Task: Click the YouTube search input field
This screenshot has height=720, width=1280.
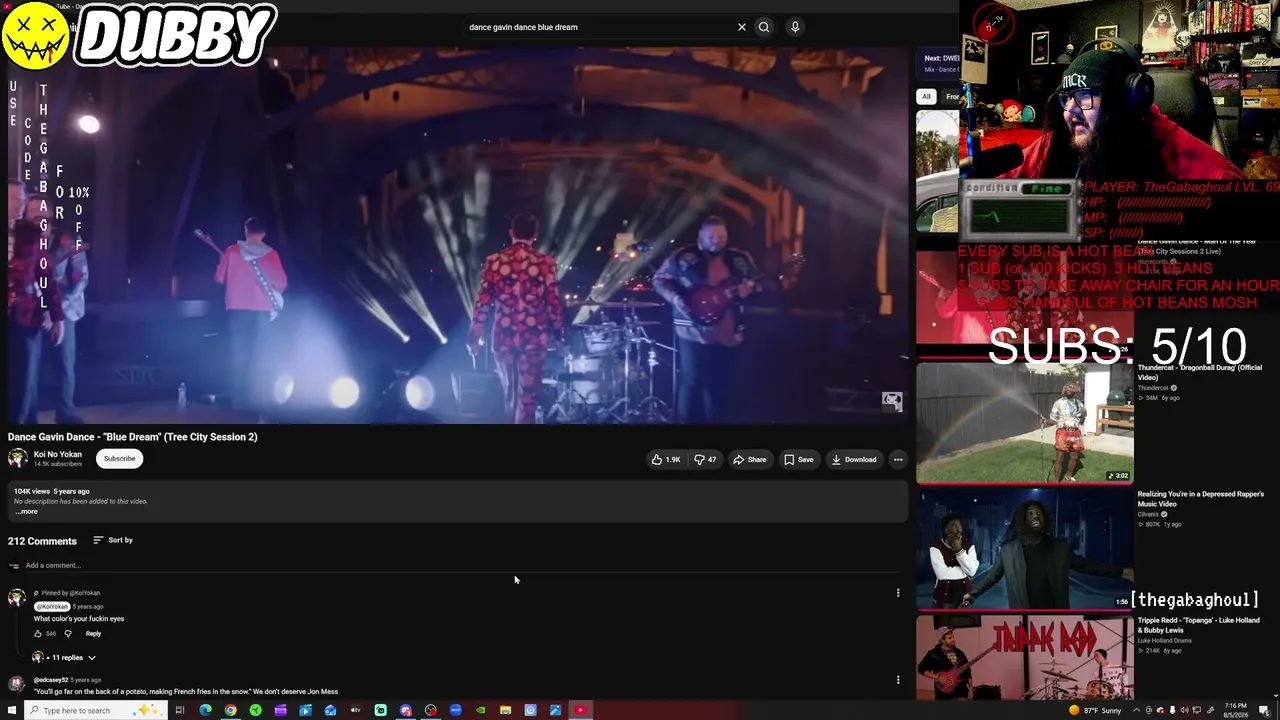Action: point(596,27)
